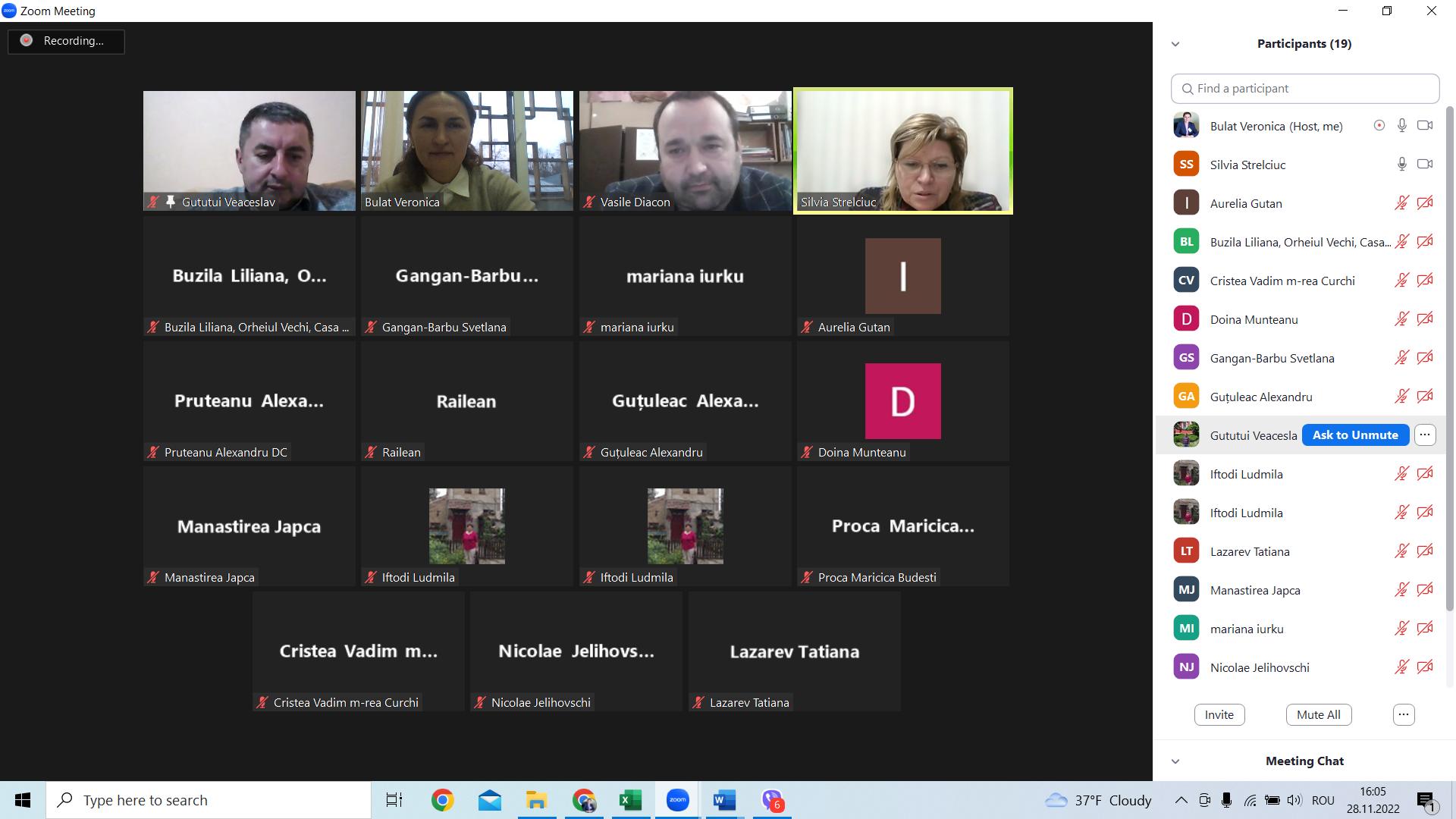
Task: Collapse the Meeting Chat panel chevron
Action: click(x=1175, y=761)
